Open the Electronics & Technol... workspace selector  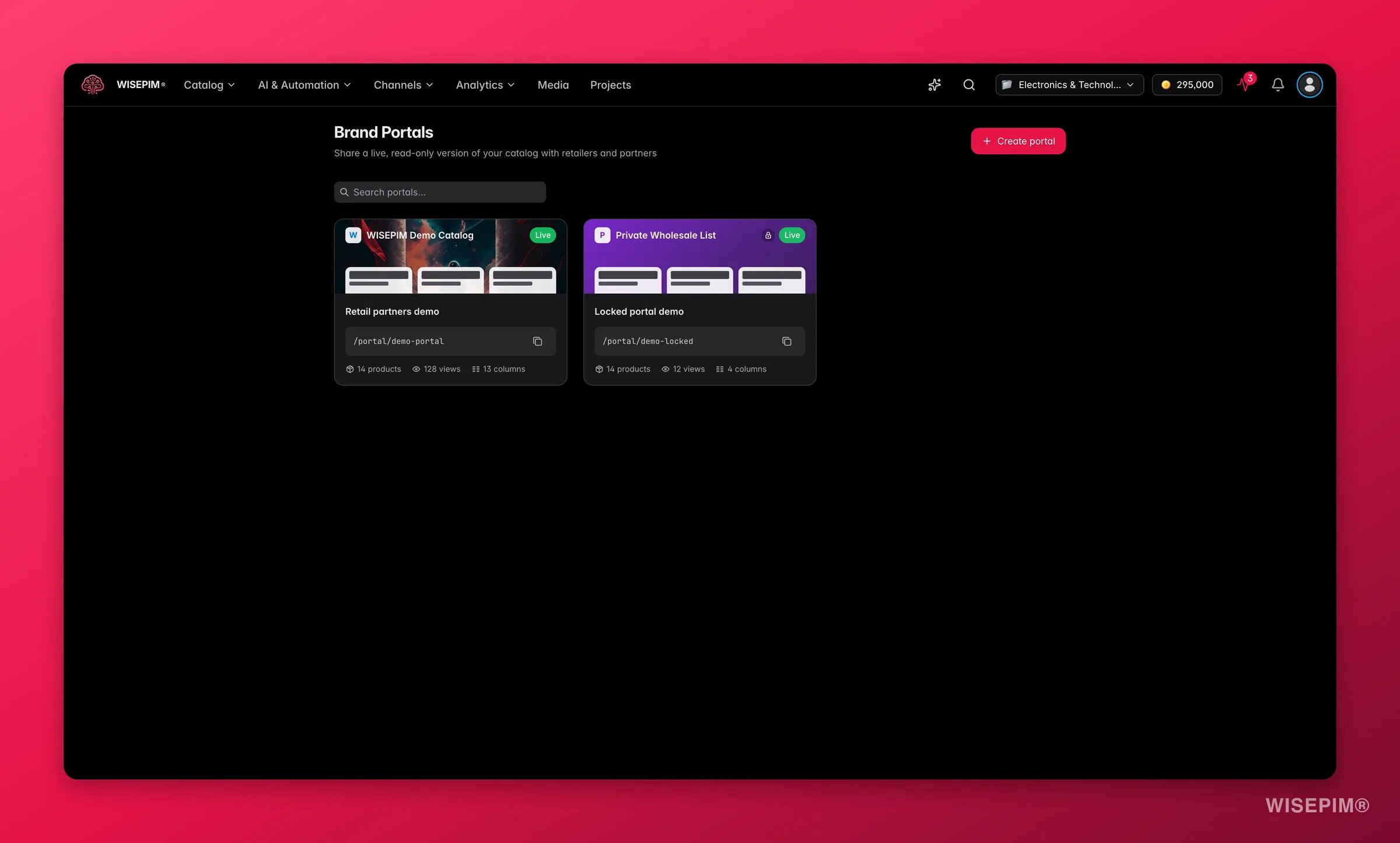pos(1069,85)
